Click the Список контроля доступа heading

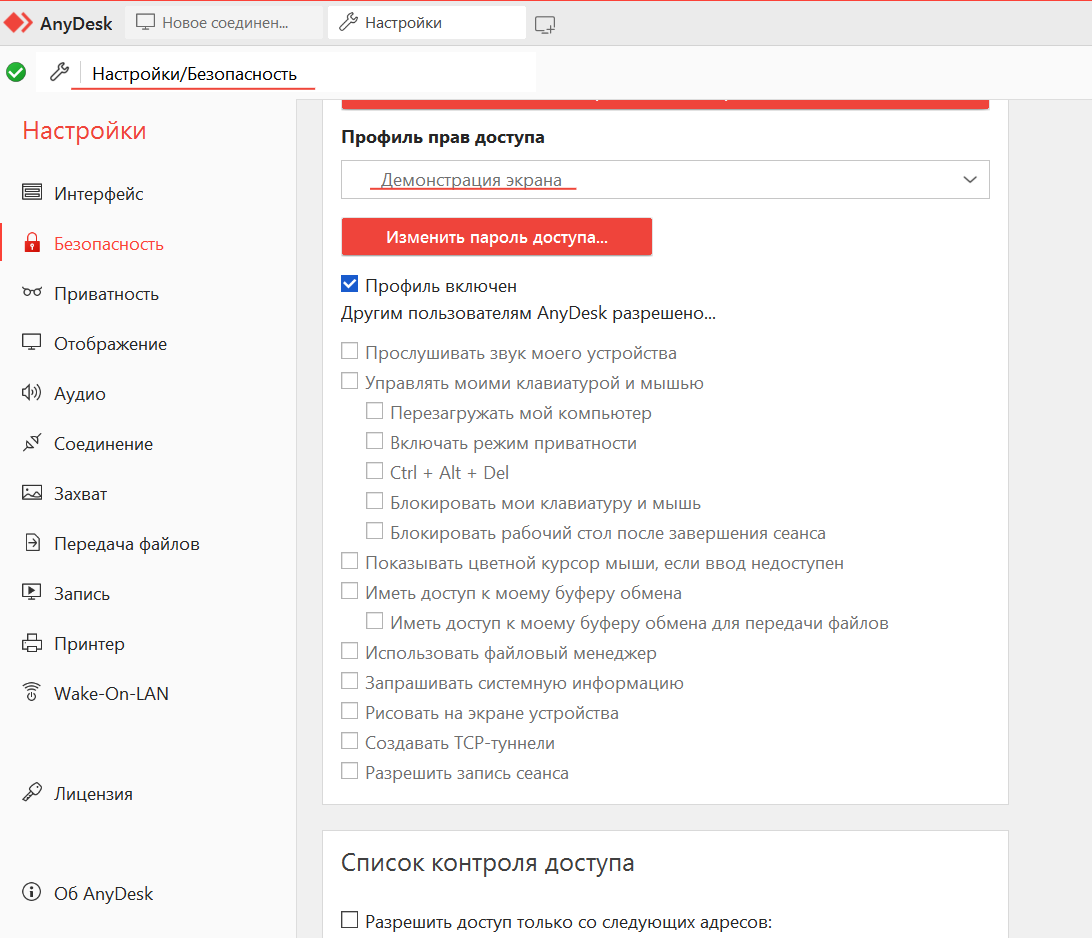pyautogui.click(x=488, y=862)
